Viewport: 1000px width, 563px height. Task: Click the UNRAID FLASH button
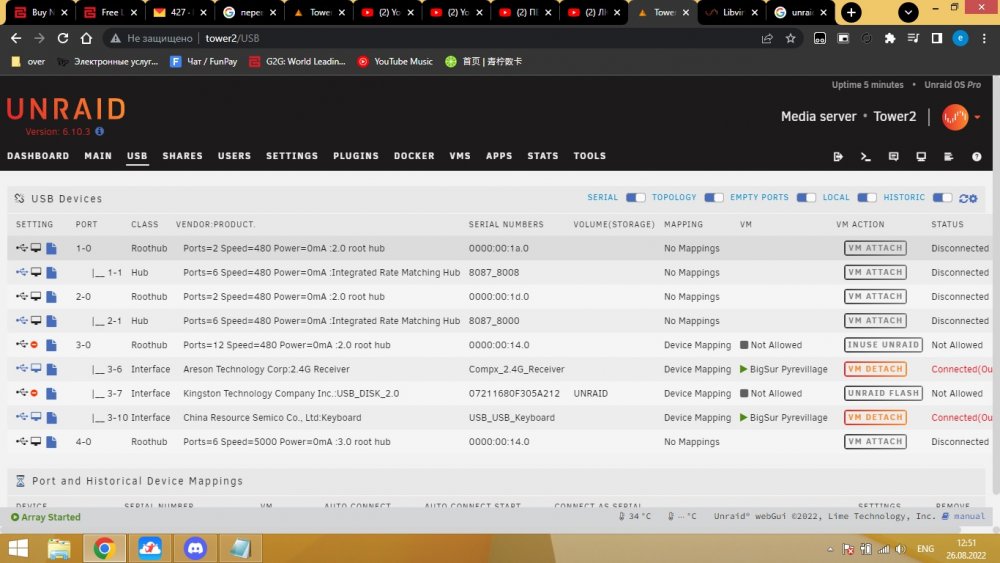tap(883, 393)
